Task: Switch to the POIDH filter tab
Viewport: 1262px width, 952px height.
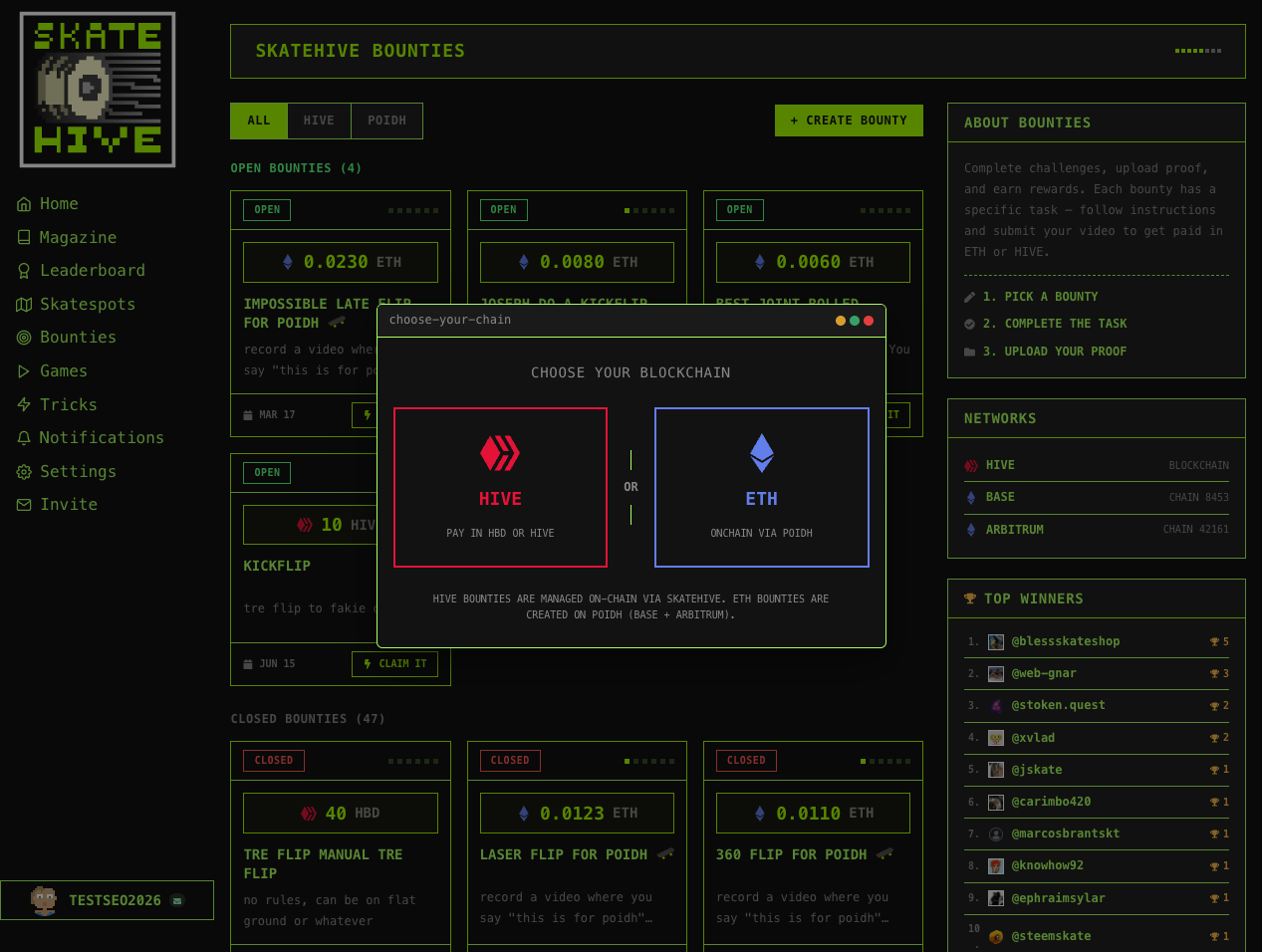Action: (x=386, y=120)
